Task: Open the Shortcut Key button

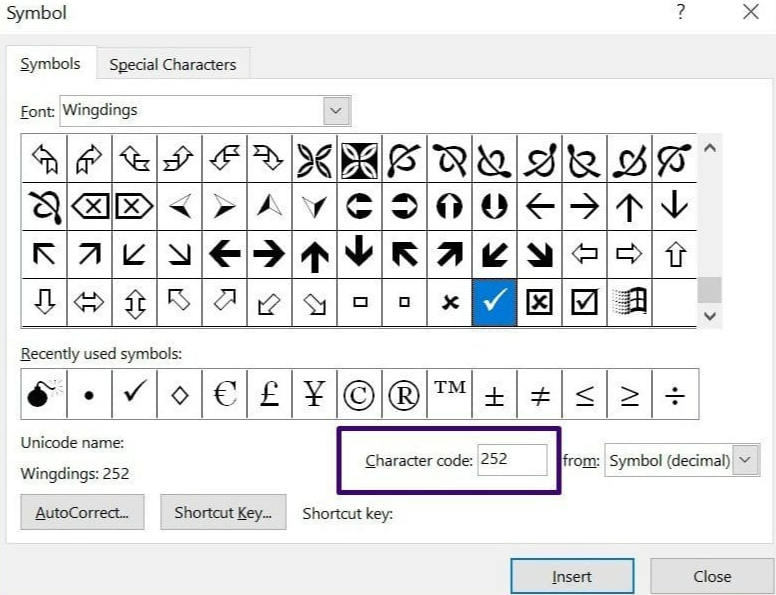Action: [x=223, y=512]
